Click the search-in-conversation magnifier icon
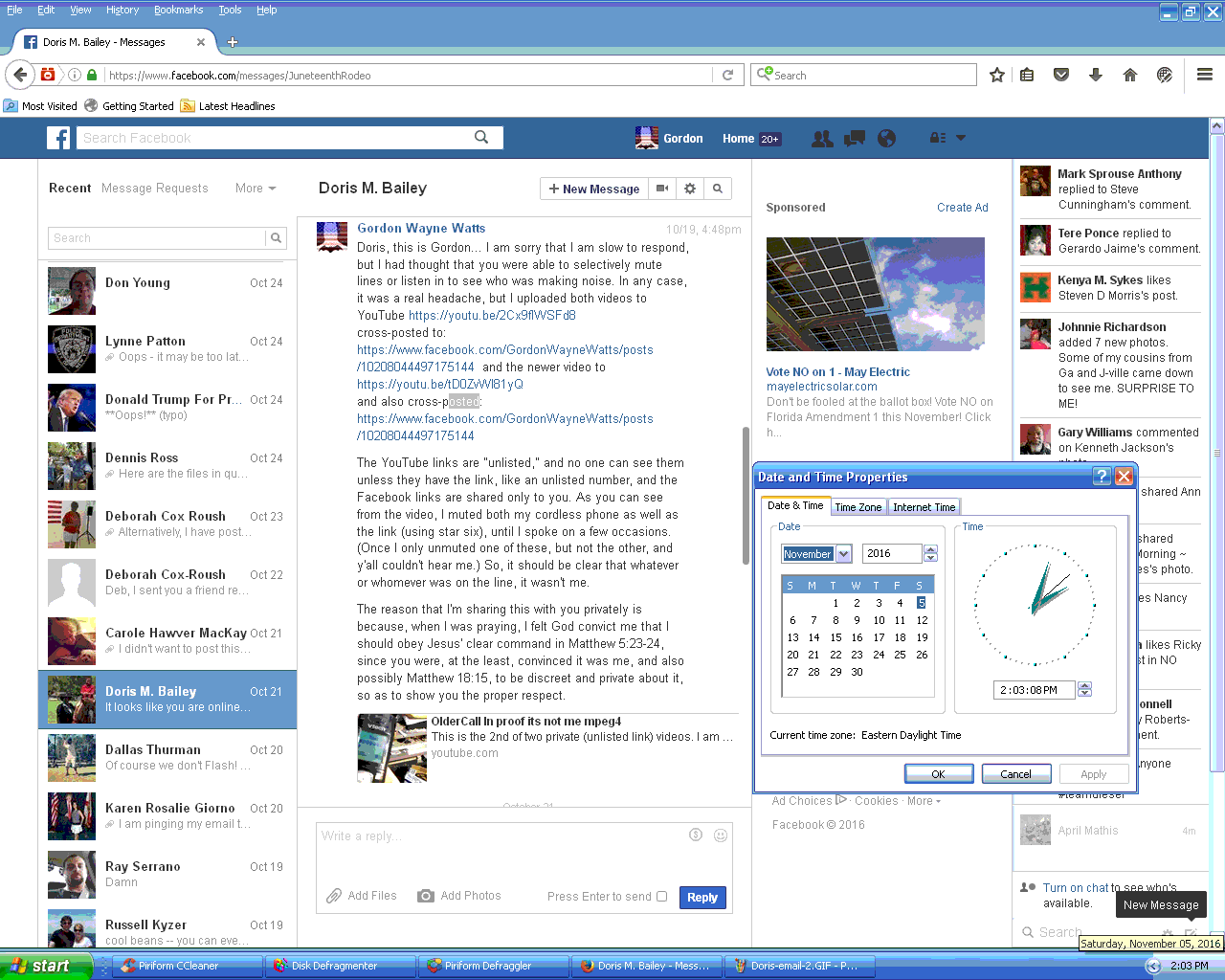1225x980 pixels. (718, 189)
